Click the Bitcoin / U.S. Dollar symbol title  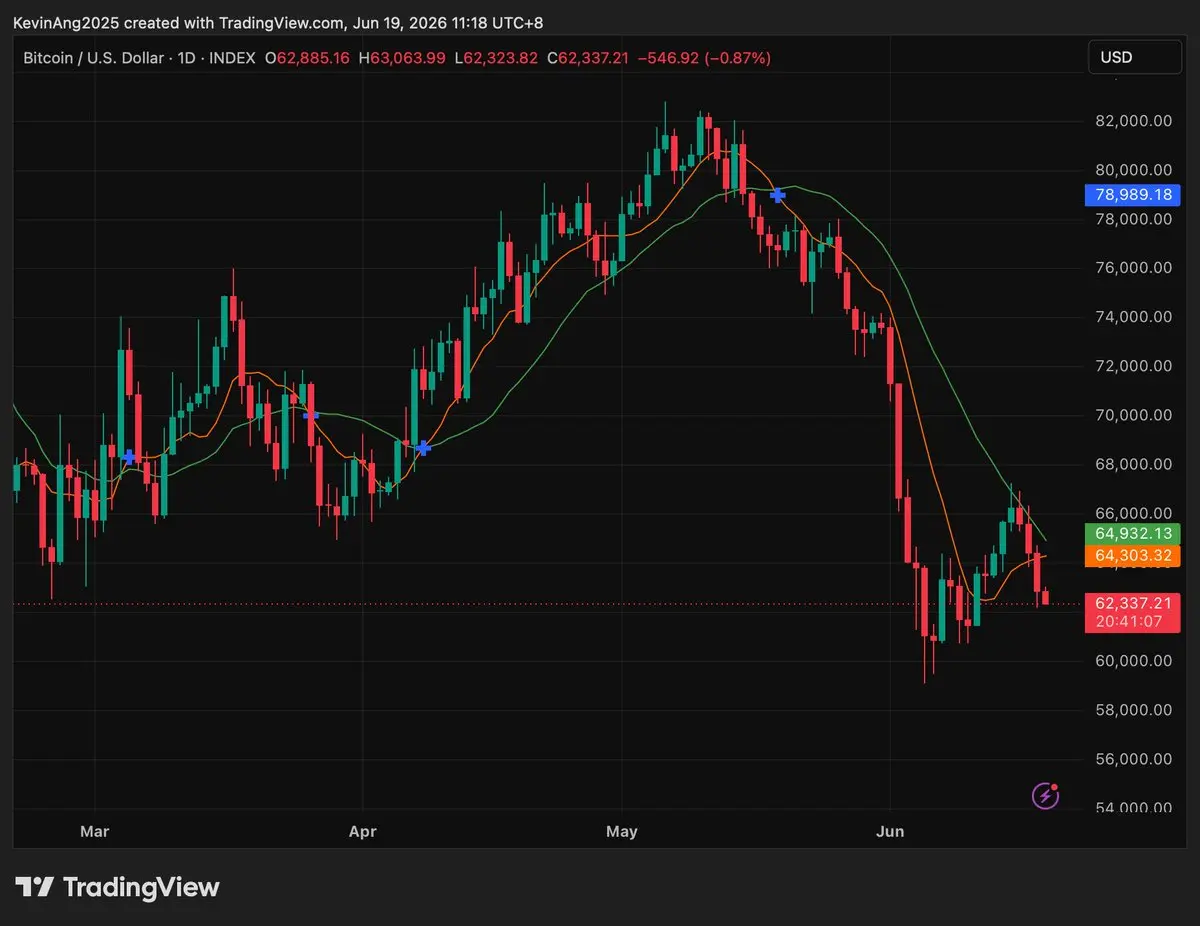(93, 58)
